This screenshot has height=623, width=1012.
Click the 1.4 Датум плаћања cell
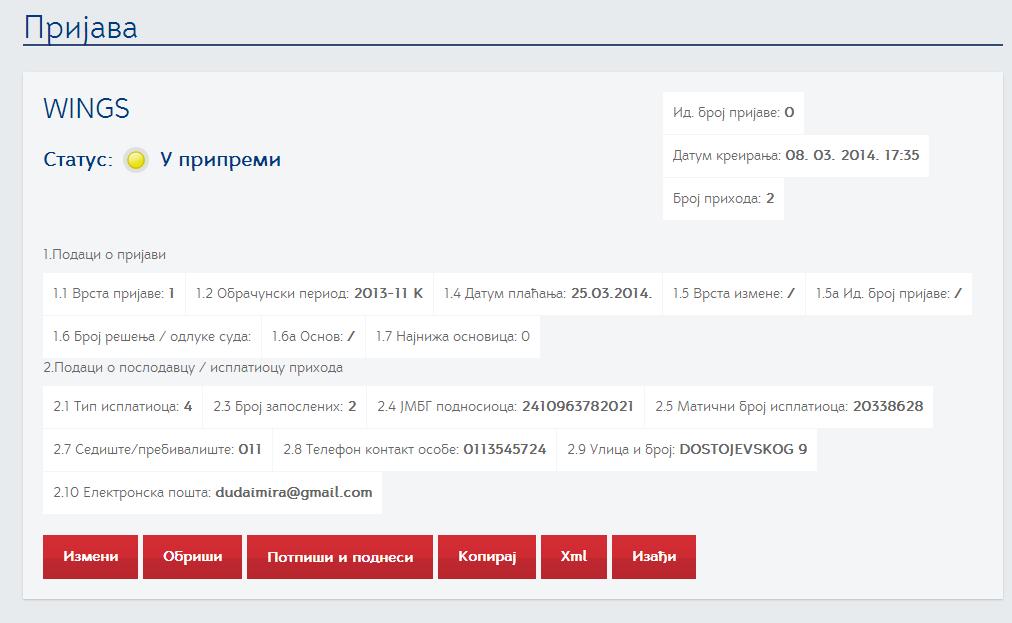[x=547, y=294]
